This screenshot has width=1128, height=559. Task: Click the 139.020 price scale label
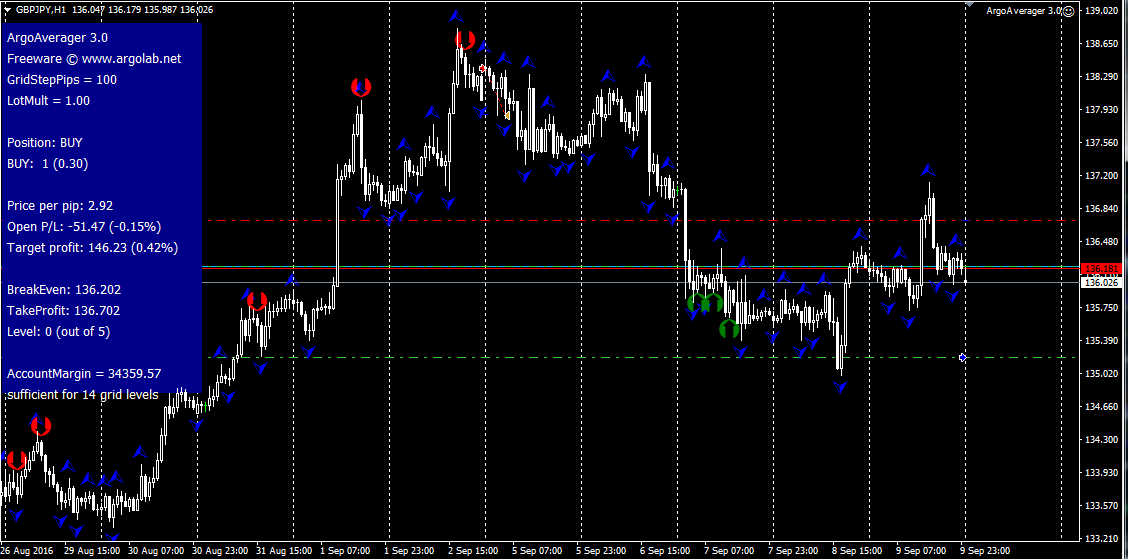click(1101, 11)
